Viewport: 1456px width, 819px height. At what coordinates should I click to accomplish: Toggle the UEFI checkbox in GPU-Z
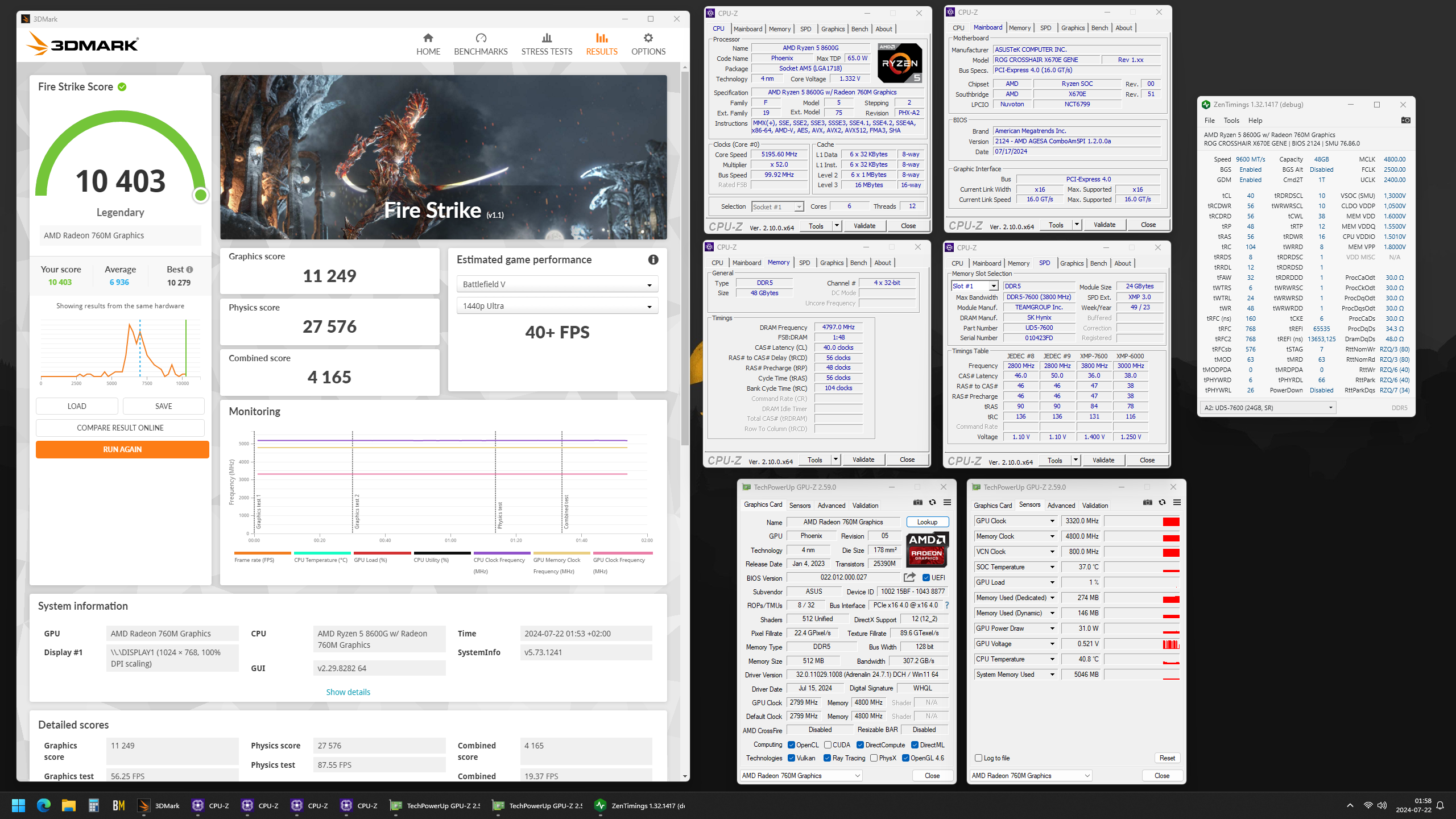pos(926,577)
